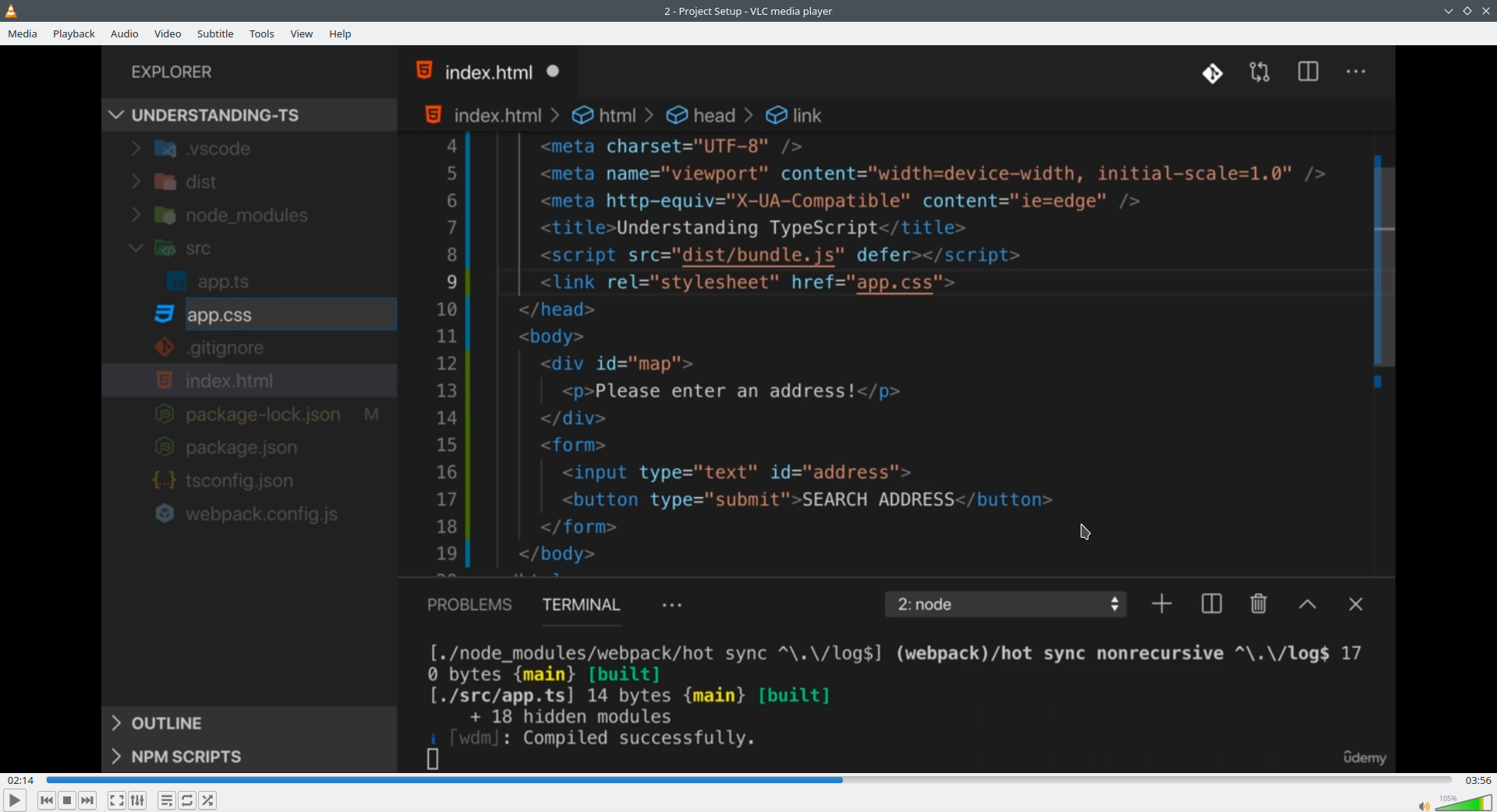Close the terminal panel with X
This screenshot has height=812, width=1497.
point(1356,605)
